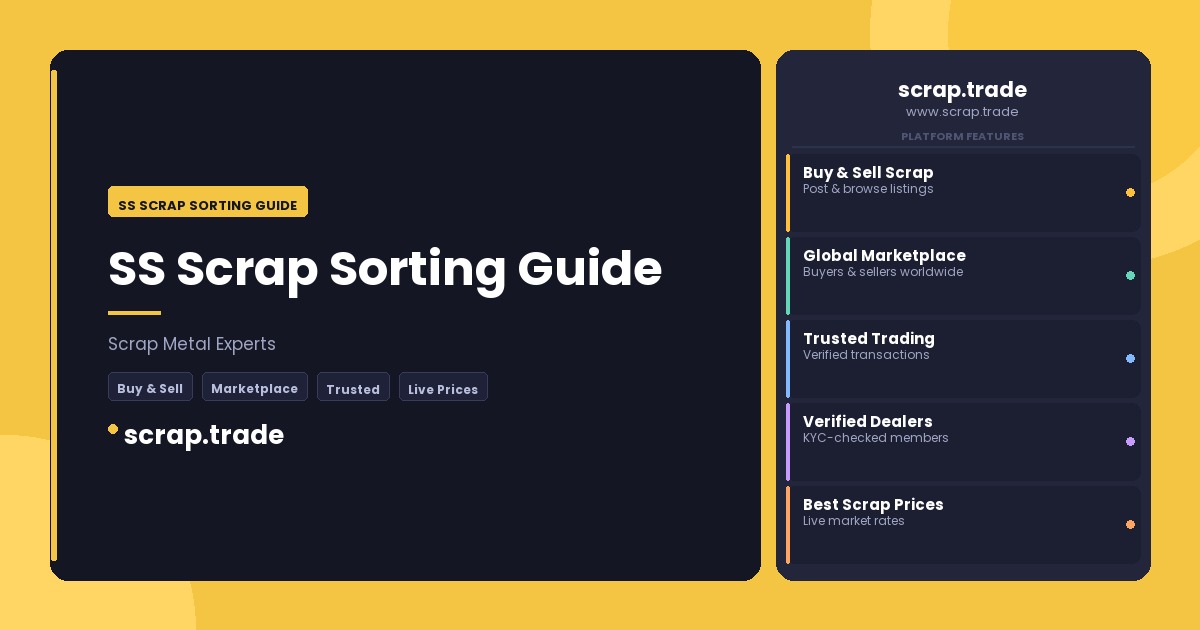This screenshot has height=630, width=1200.
Task: Click the Scrap Metal Experts subtitle
Action: (192, 344)
